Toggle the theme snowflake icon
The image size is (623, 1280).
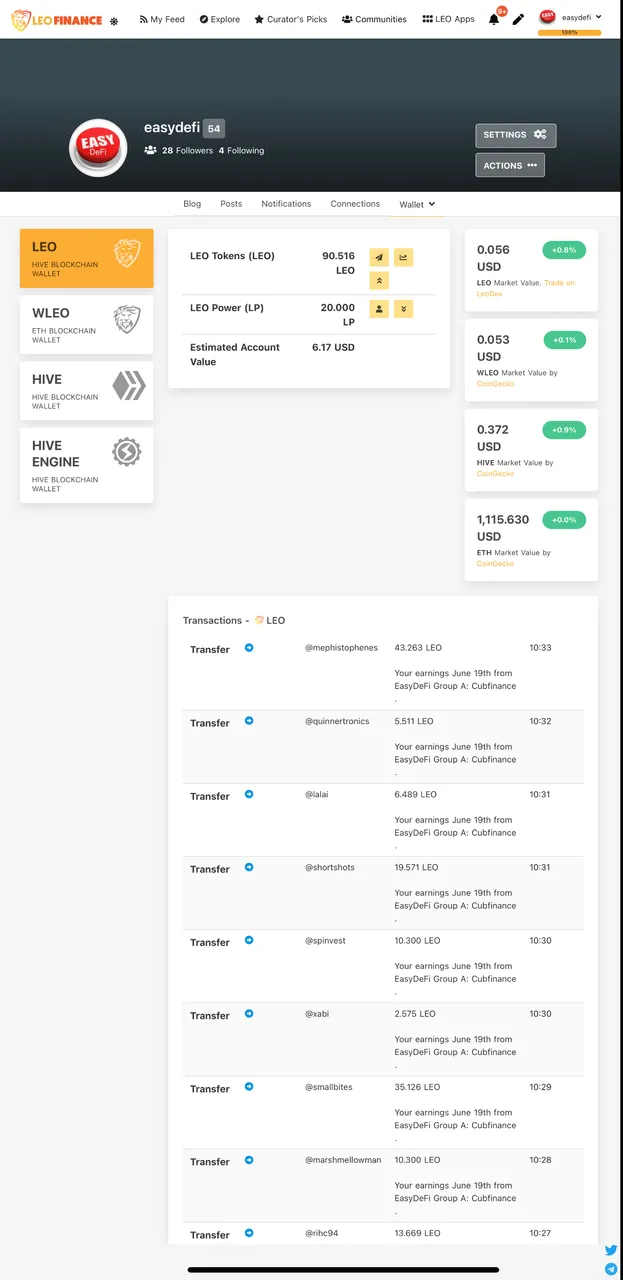[x=114, y=21]
